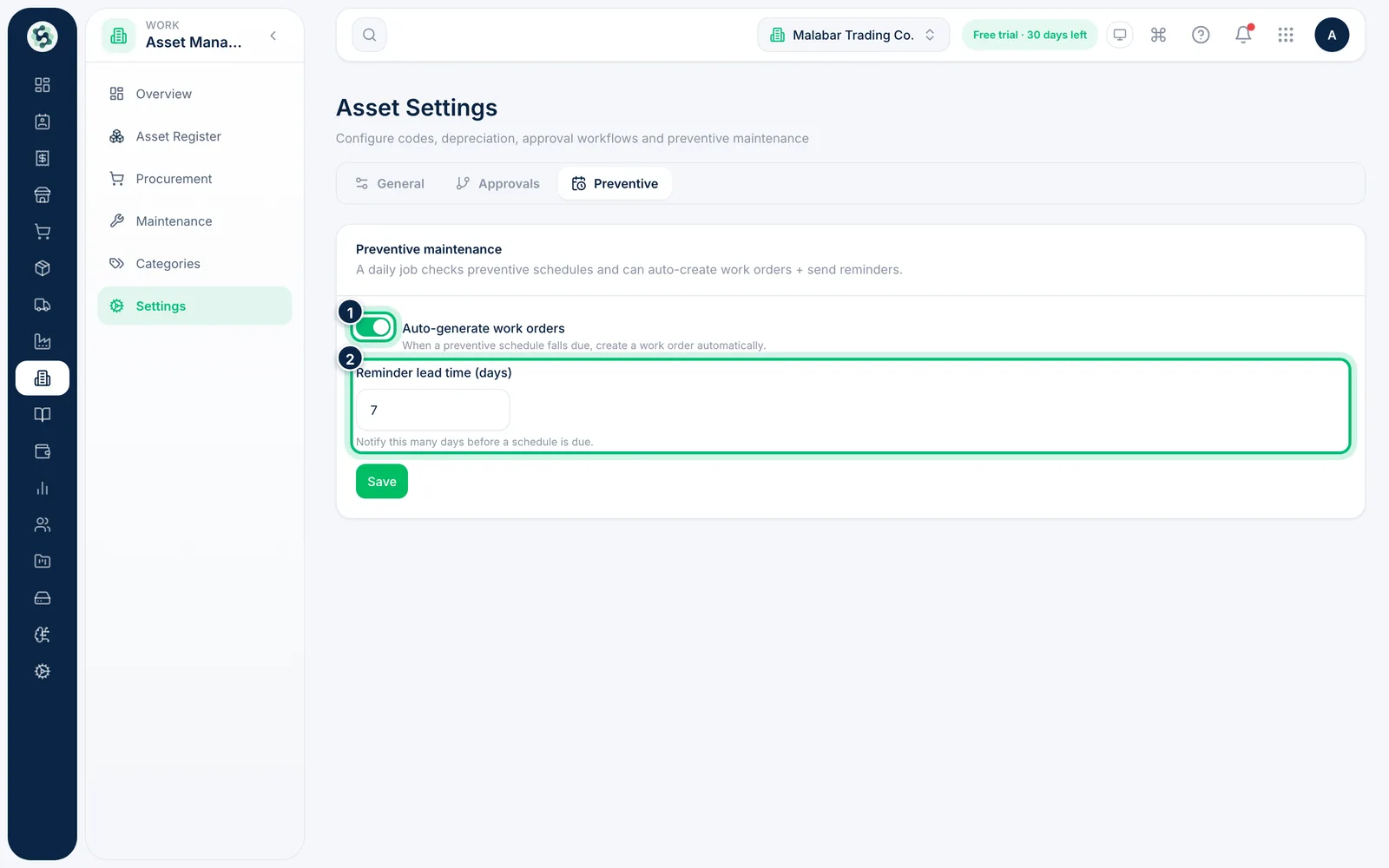This screenshot has height=868, width=1389.
Task: Click the active Asset Management building icon
Action: tap(42, 378)
